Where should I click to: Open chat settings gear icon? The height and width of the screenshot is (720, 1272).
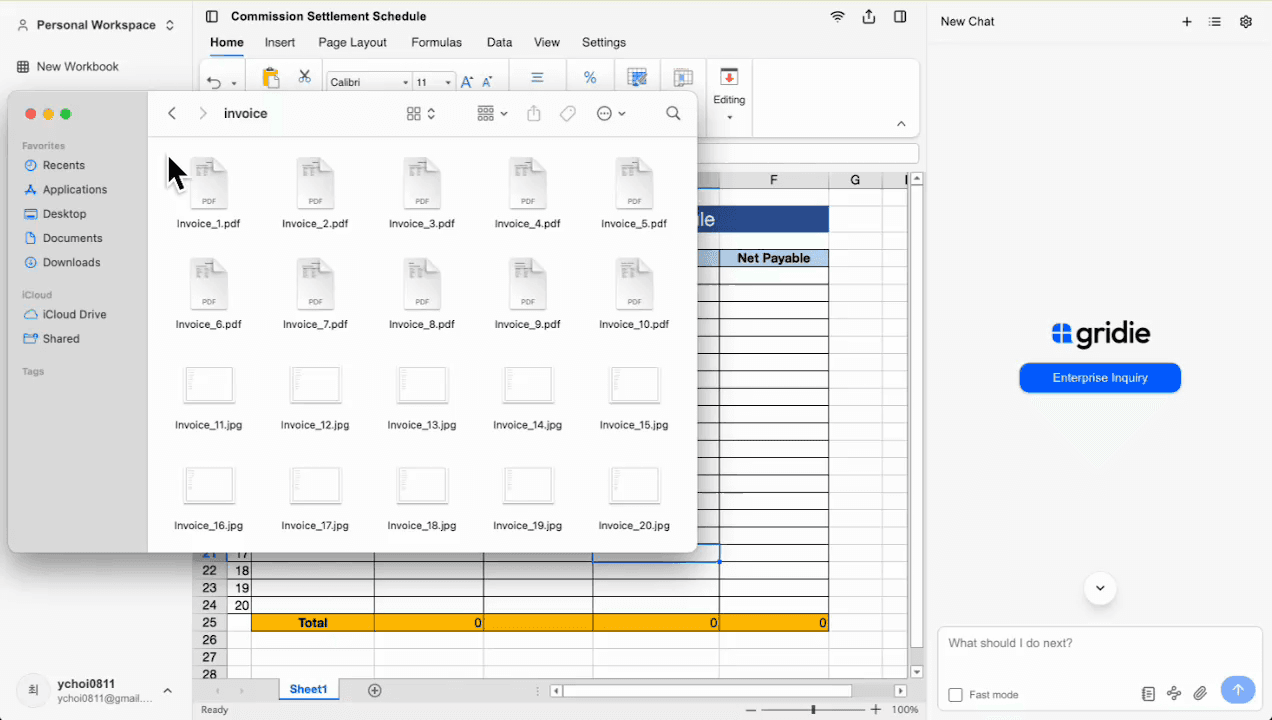click(x=1246, y=22)
